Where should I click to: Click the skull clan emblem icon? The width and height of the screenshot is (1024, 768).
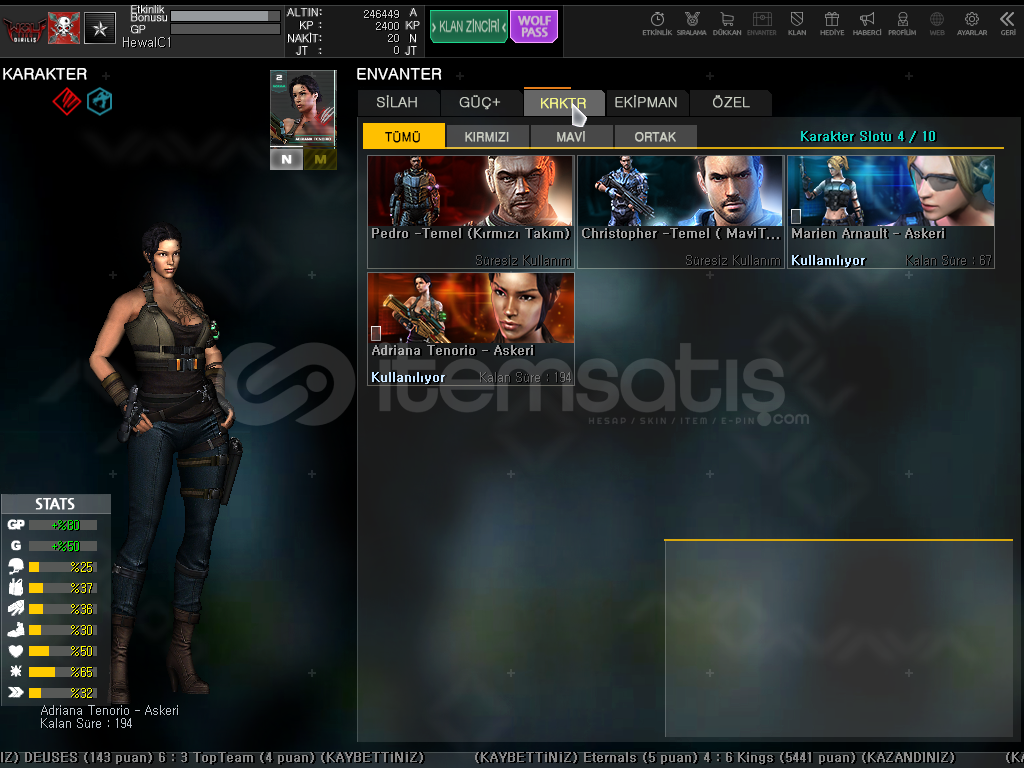click(x=64, y=28)
